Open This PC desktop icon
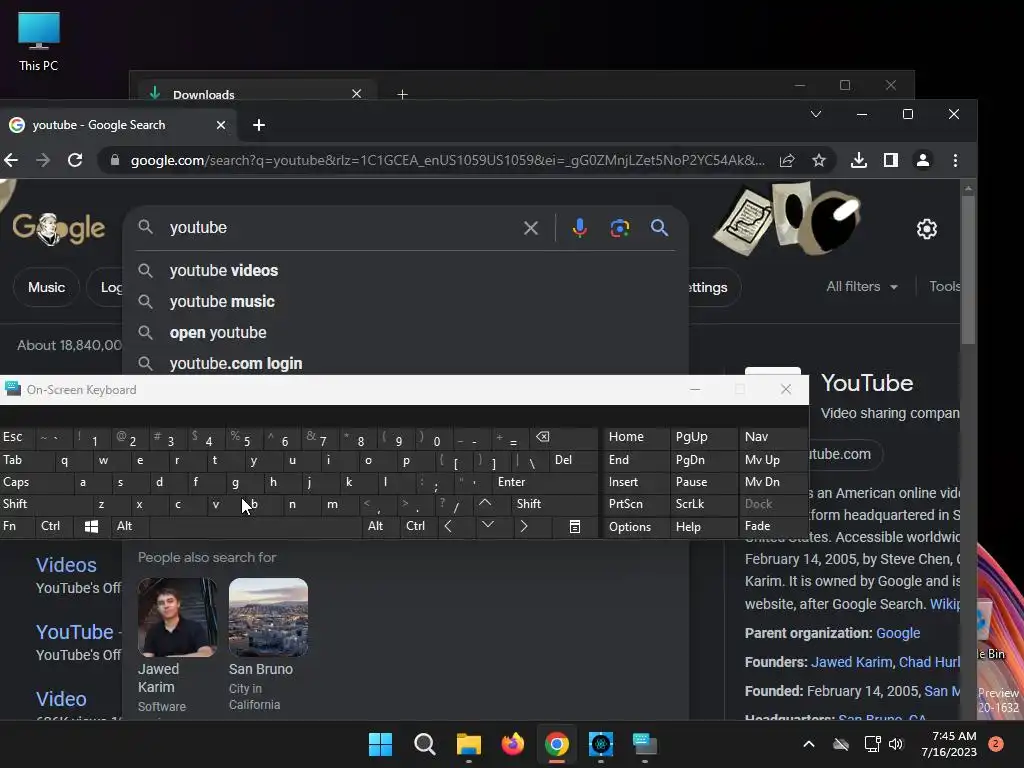 pyautogui.click(x=39, y=41)
